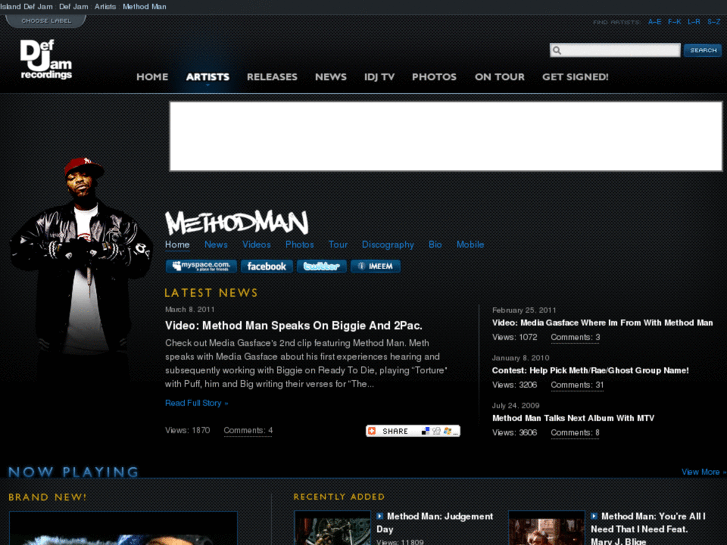The width and height of the screenshot is (727, 545).
Task: Click the March 8, 2011 date text
Action: pos(190,309)
